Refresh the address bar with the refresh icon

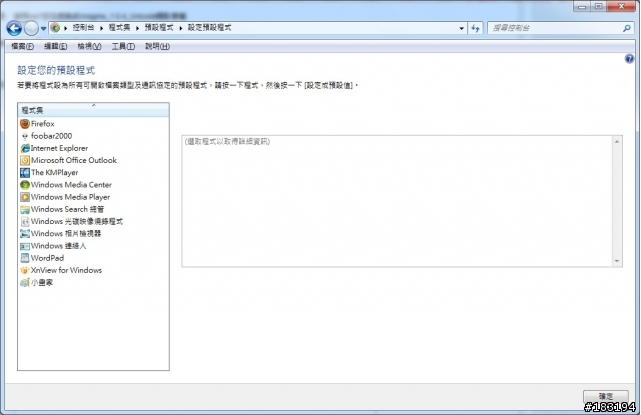[475, 28]
